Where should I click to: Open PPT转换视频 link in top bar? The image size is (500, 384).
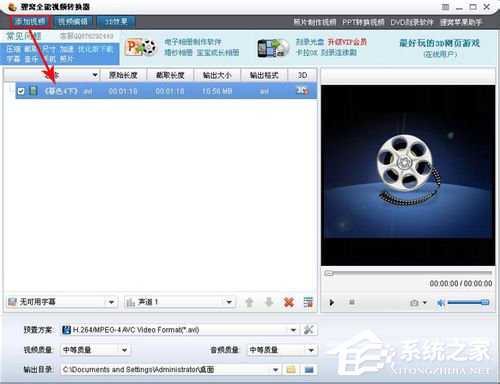tap(363, 22)
